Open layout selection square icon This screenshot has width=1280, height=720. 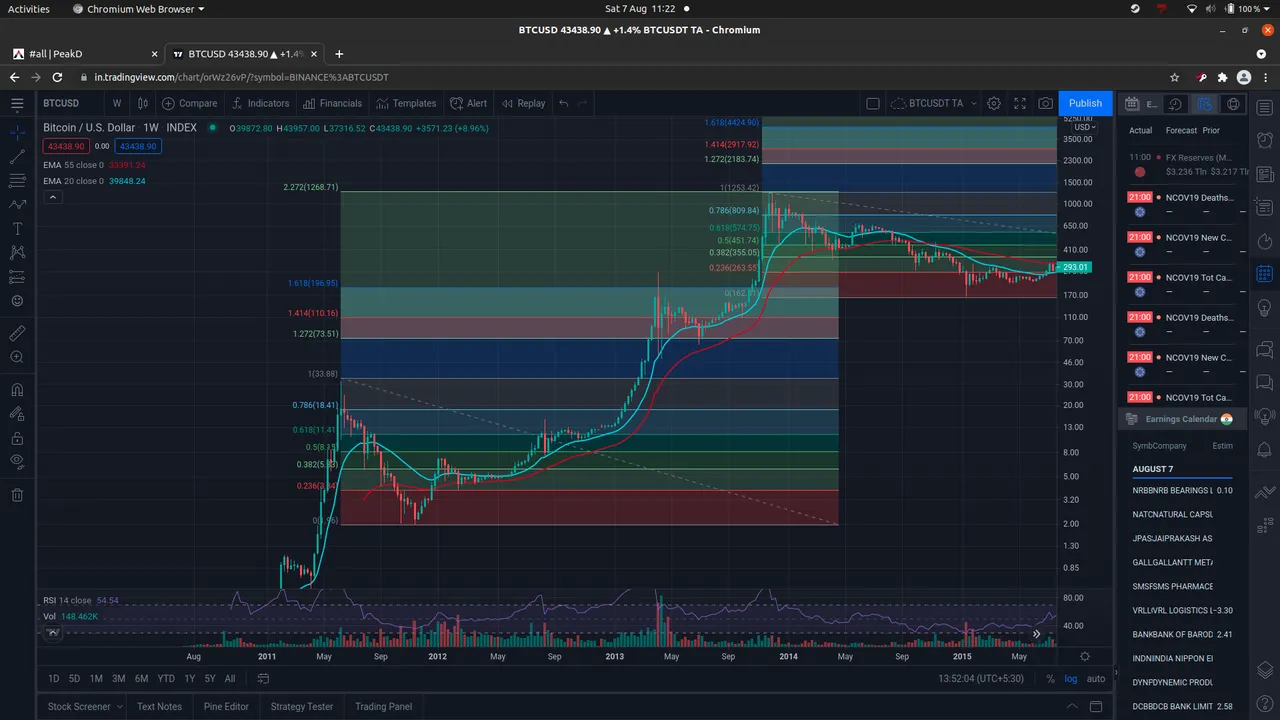(x=873, y=103)
